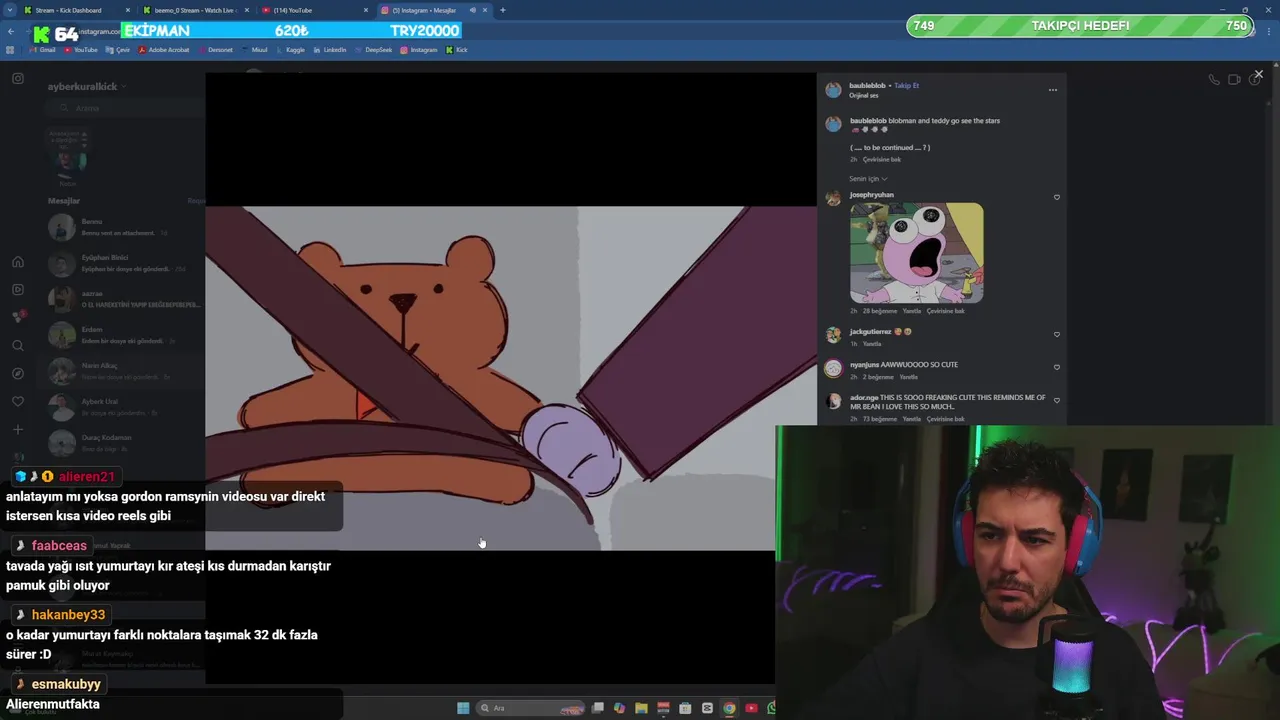
Task: Click the reel video to pause playback
Action: (511, 378)
